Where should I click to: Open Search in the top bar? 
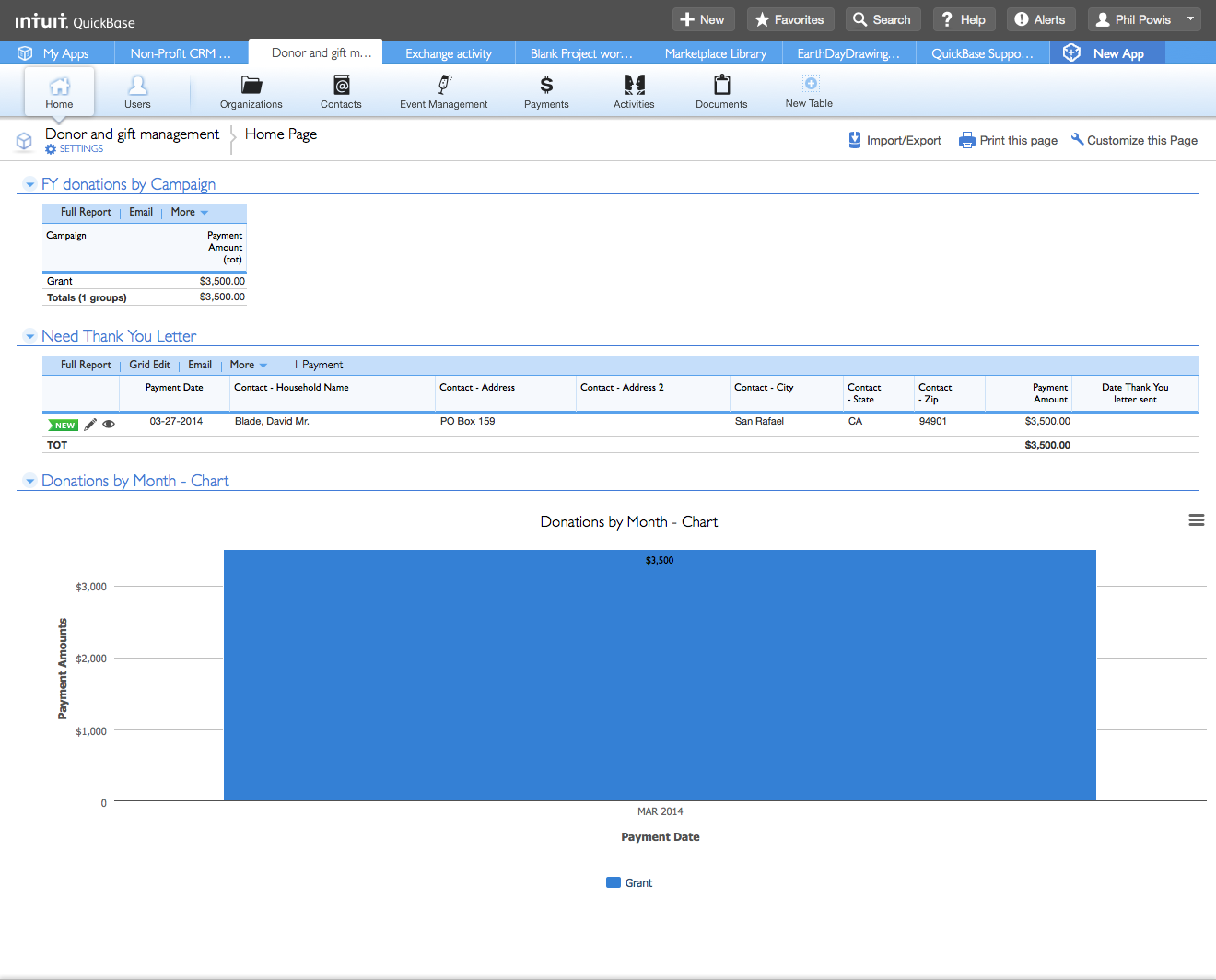pyautogui.click(x=883, y=19)
